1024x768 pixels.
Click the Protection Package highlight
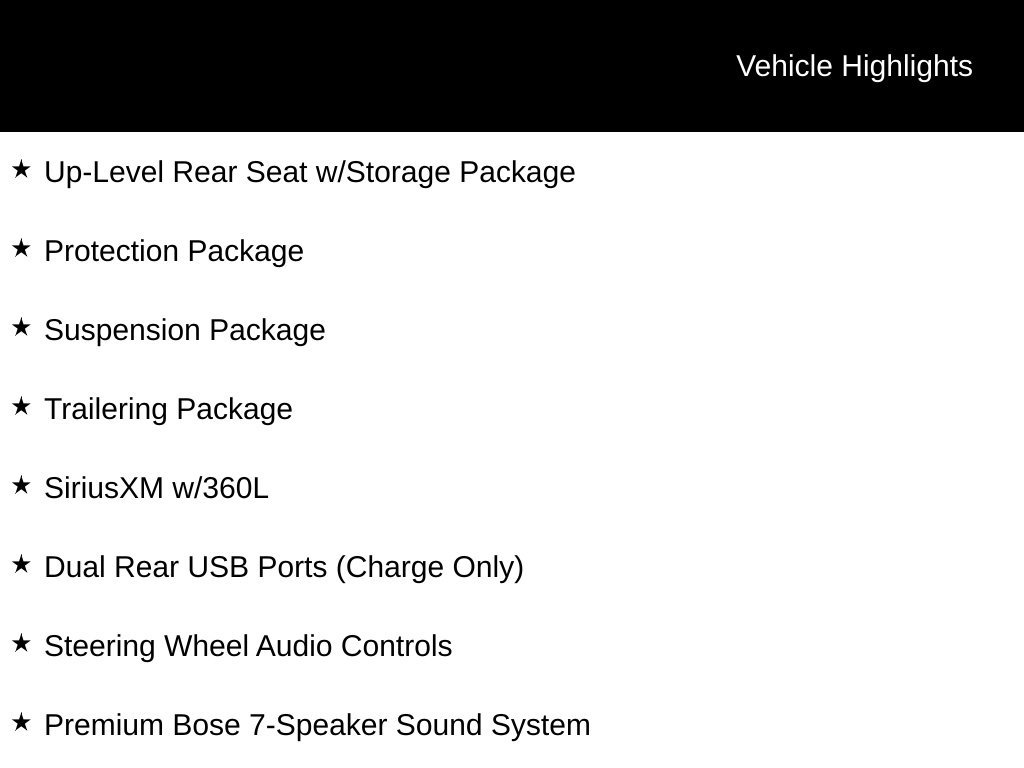pos(174,252)
